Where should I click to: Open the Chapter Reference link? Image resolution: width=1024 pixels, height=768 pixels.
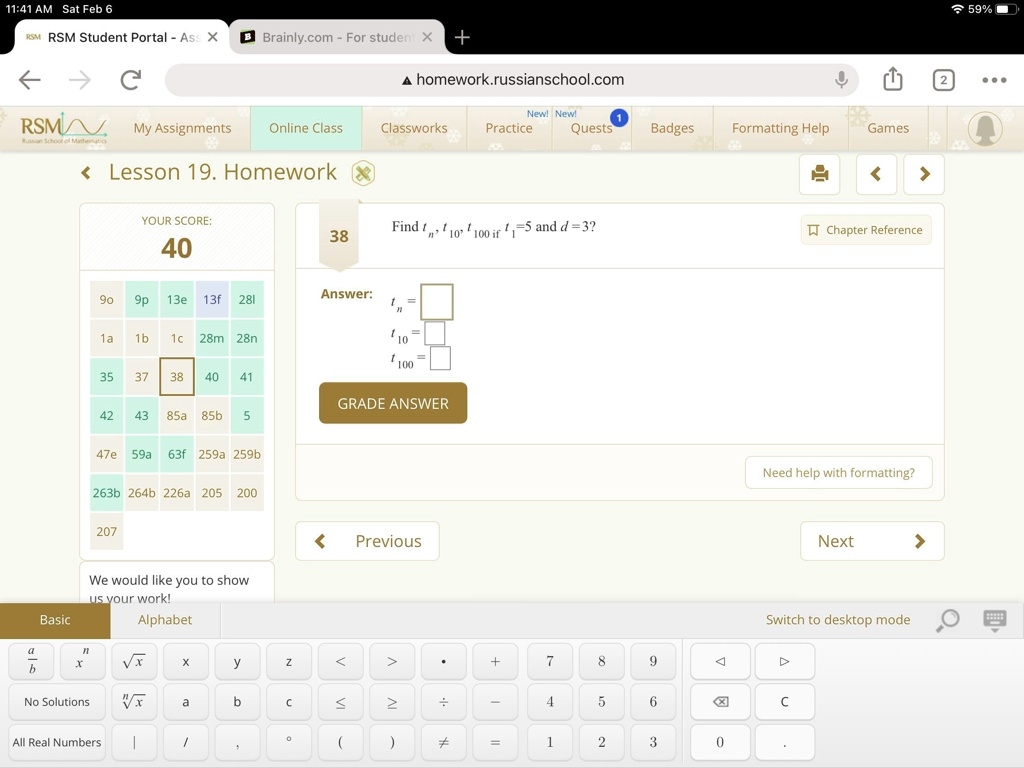point(865,230)
